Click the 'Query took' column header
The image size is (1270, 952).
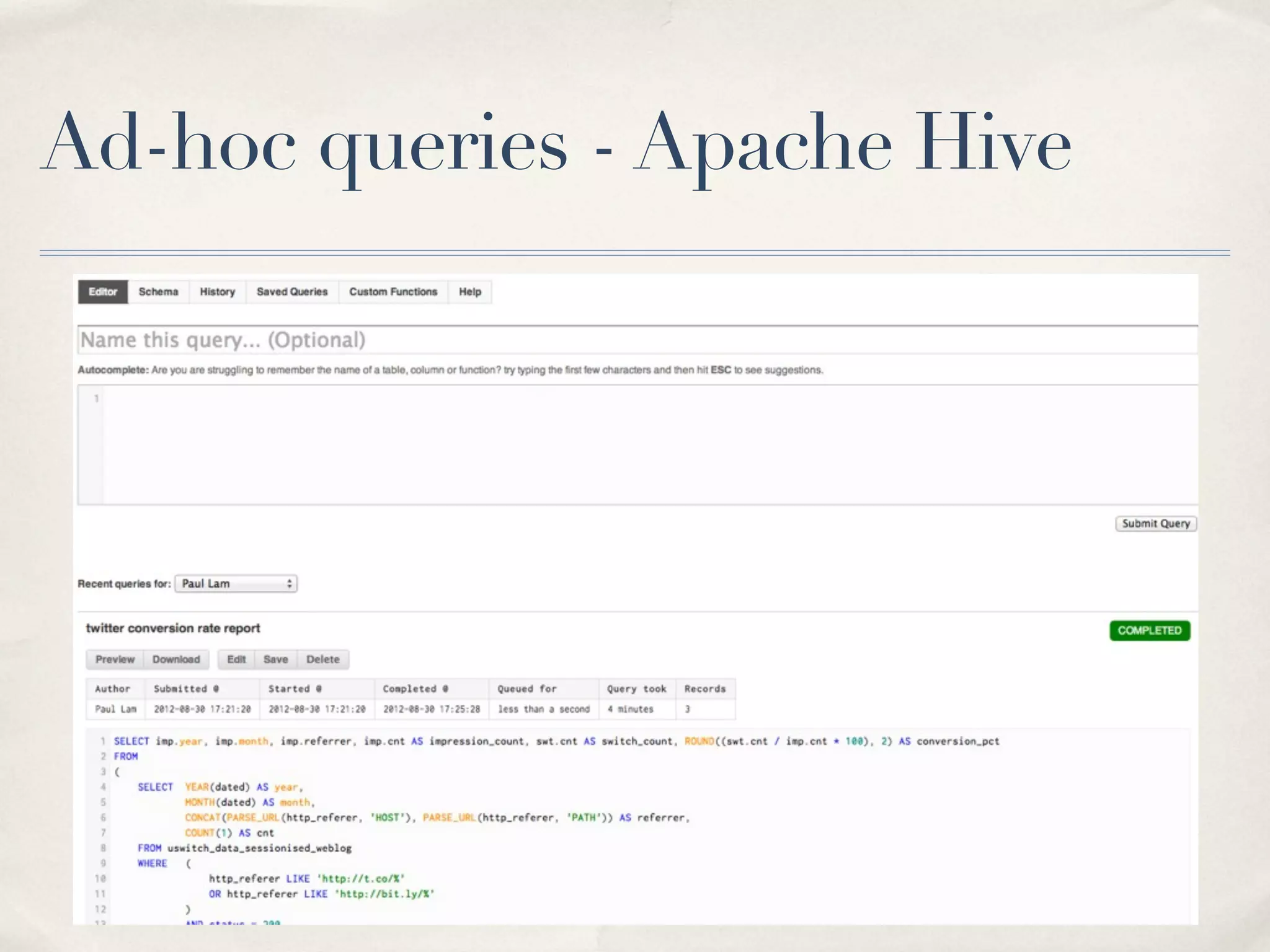[x=637, y=689]
